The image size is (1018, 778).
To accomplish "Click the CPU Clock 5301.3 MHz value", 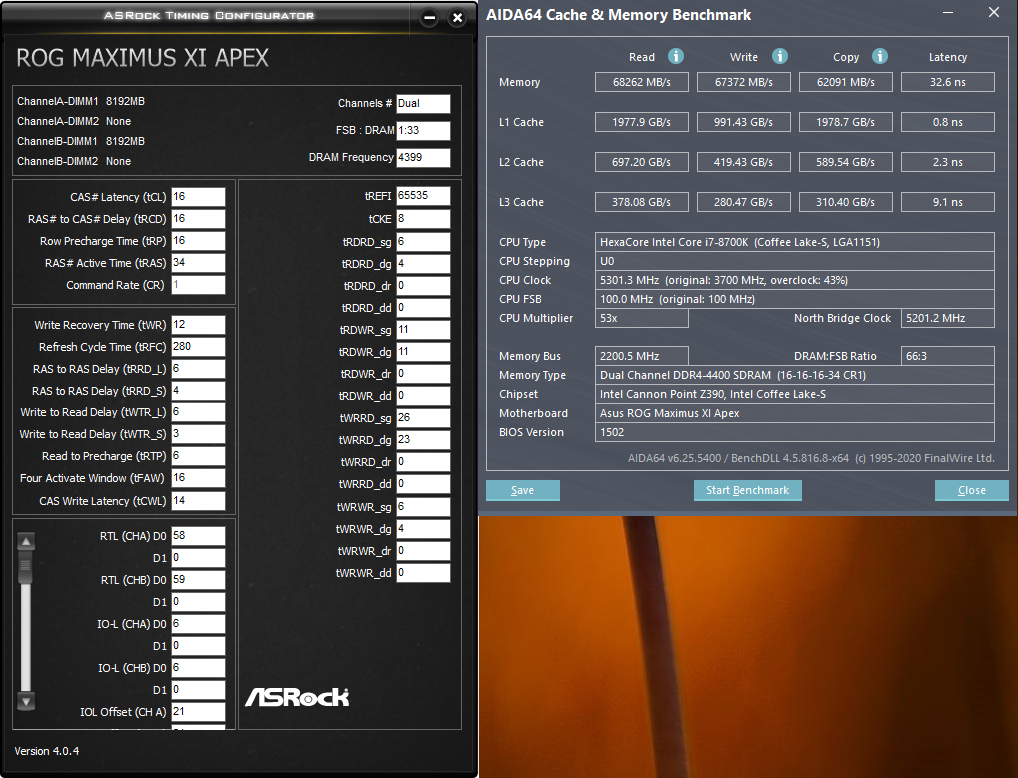I will (795, 280).
